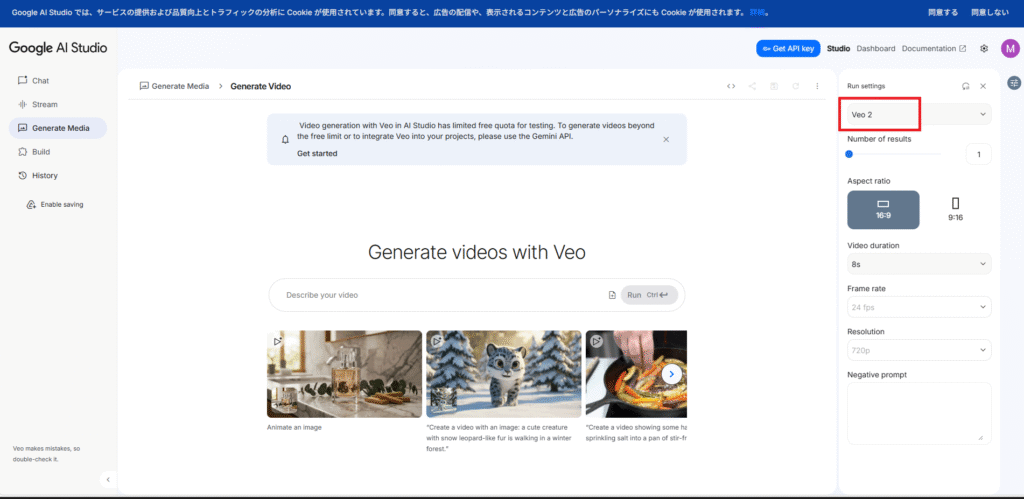Open the Video duration 8s dropdown

coord(919,264)
